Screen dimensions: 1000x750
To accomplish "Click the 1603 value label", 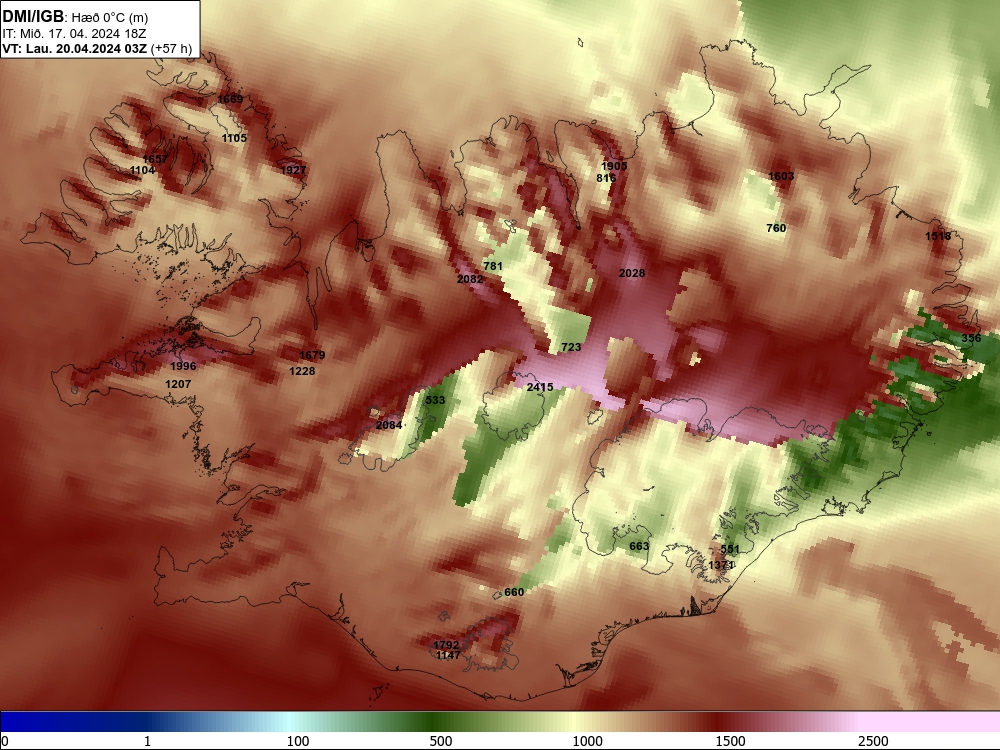I will (x=781, y=176).
